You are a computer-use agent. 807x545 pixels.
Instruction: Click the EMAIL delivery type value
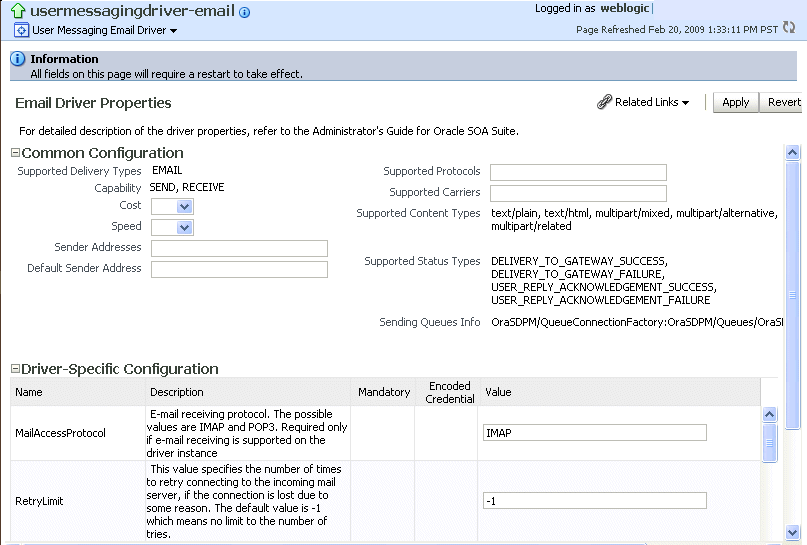point(167,170)
